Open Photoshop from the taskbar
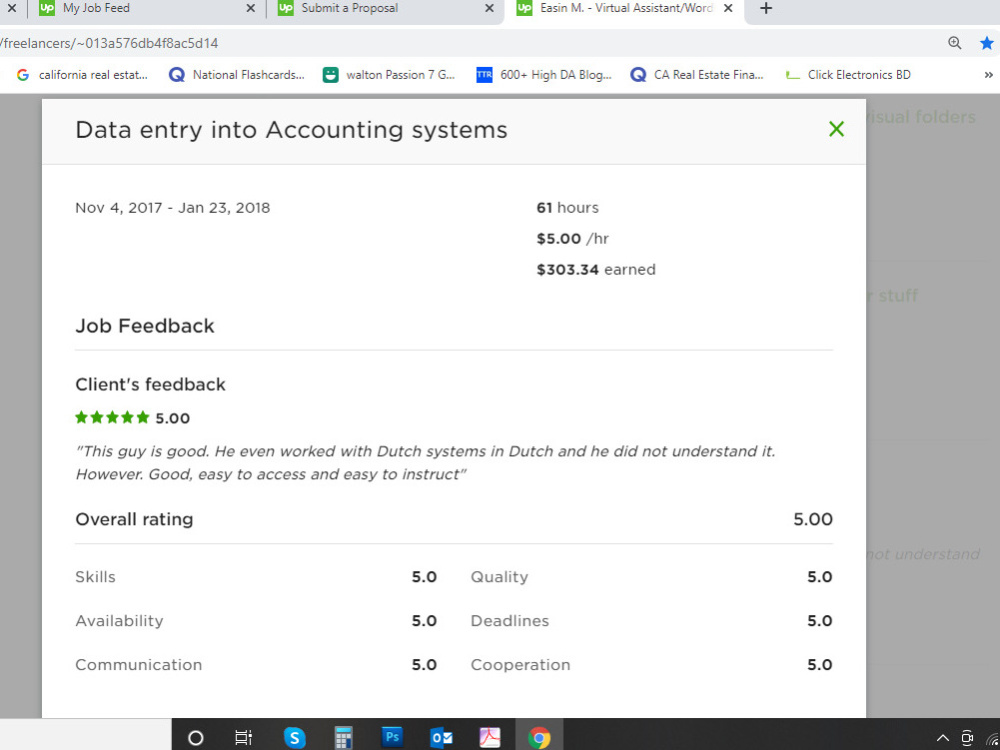Viewport: 1000px width, 750px height. pos(392,737)
